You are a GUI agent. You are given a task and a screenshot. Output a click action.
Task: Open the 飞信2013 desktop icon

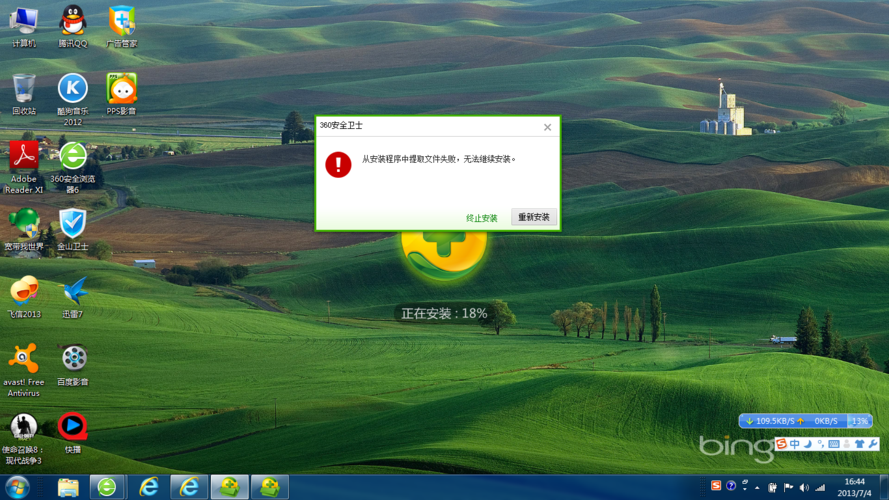tap(24, 297)
